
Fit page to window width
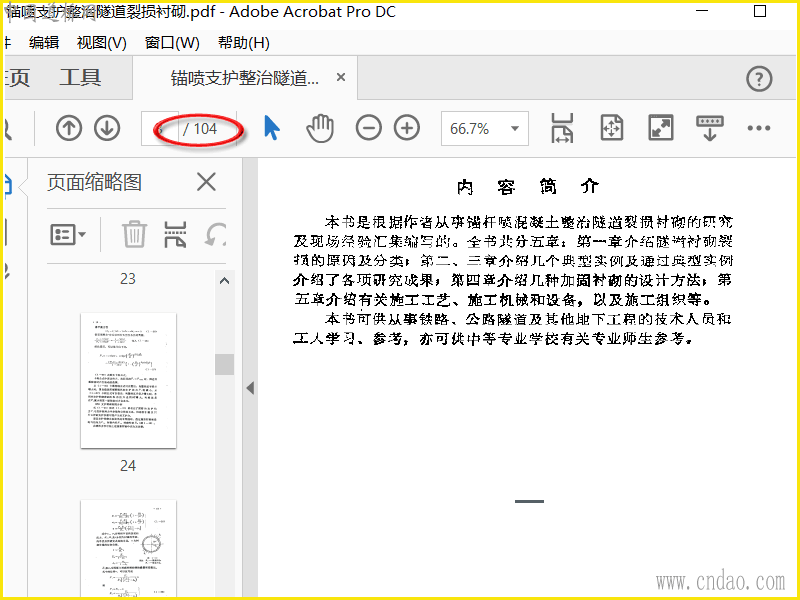562,128
